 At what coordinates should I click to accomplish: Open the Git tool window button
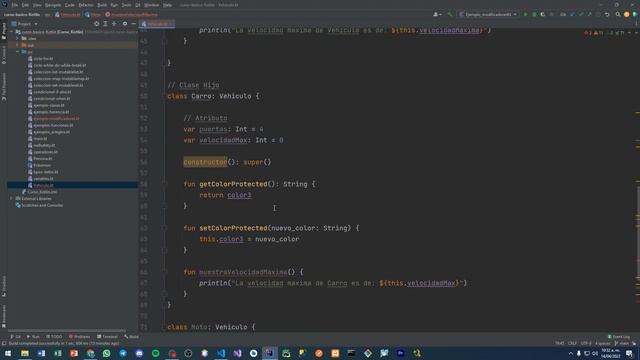point(16,337)
